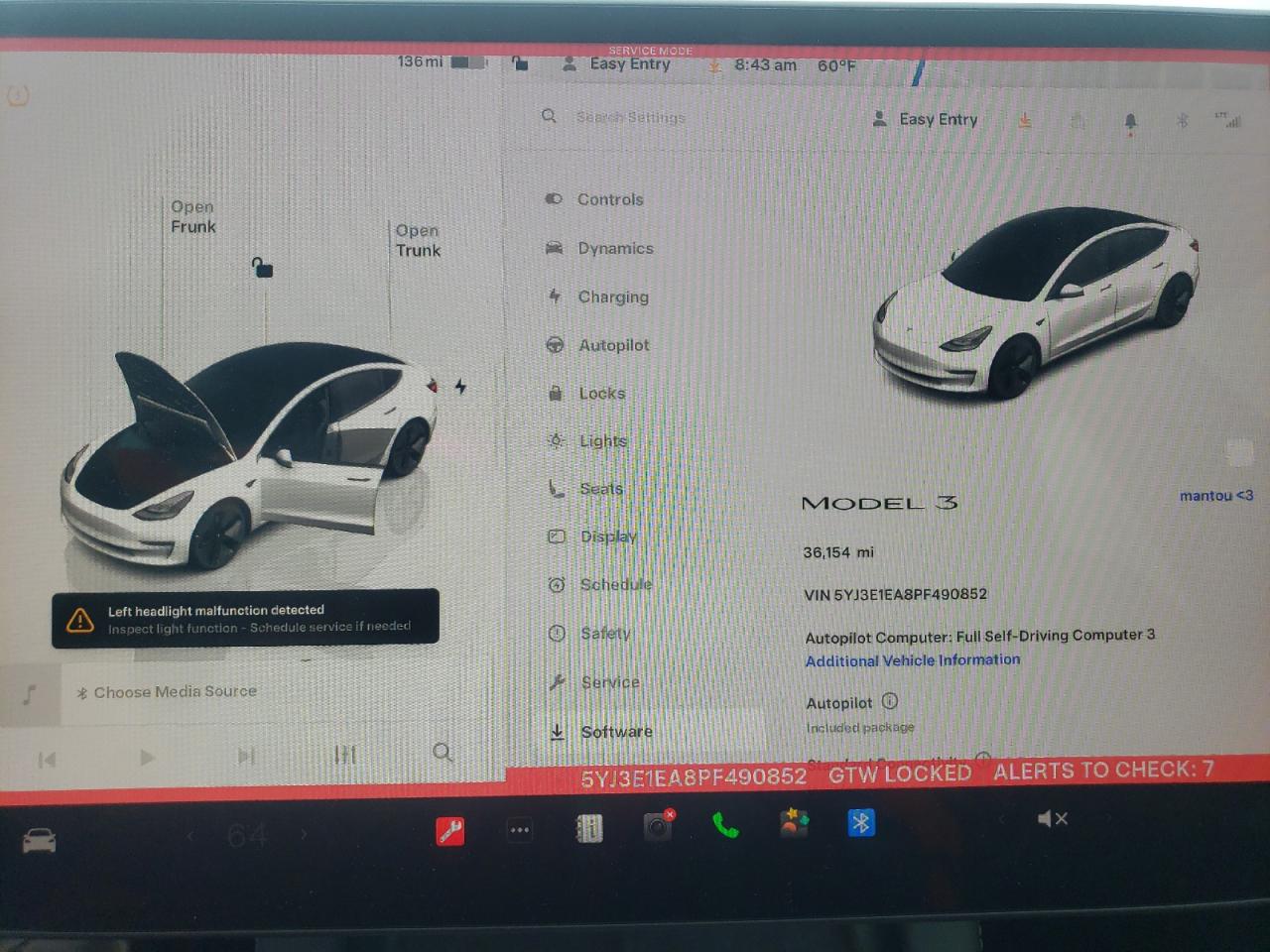This screenshot has width=1270, height=952.
Task: Tap the 60°F outside temperature
Action: click(x=836, y=65)
